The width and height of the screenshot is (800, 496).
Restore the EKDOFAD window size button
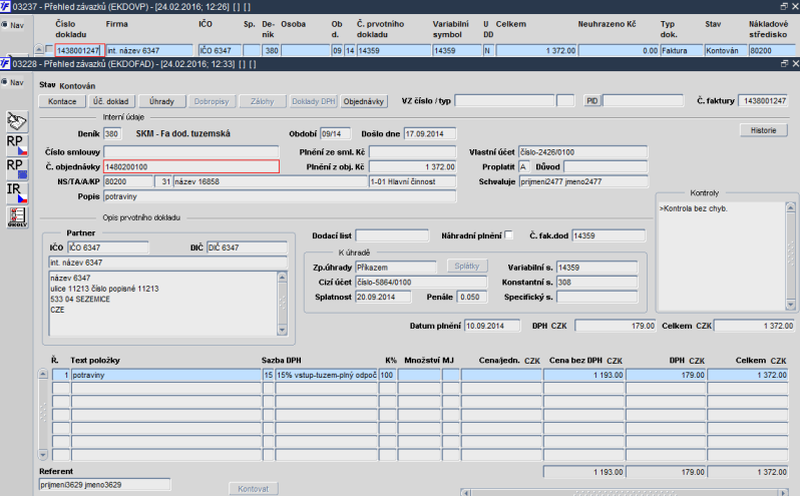point(784,63)
